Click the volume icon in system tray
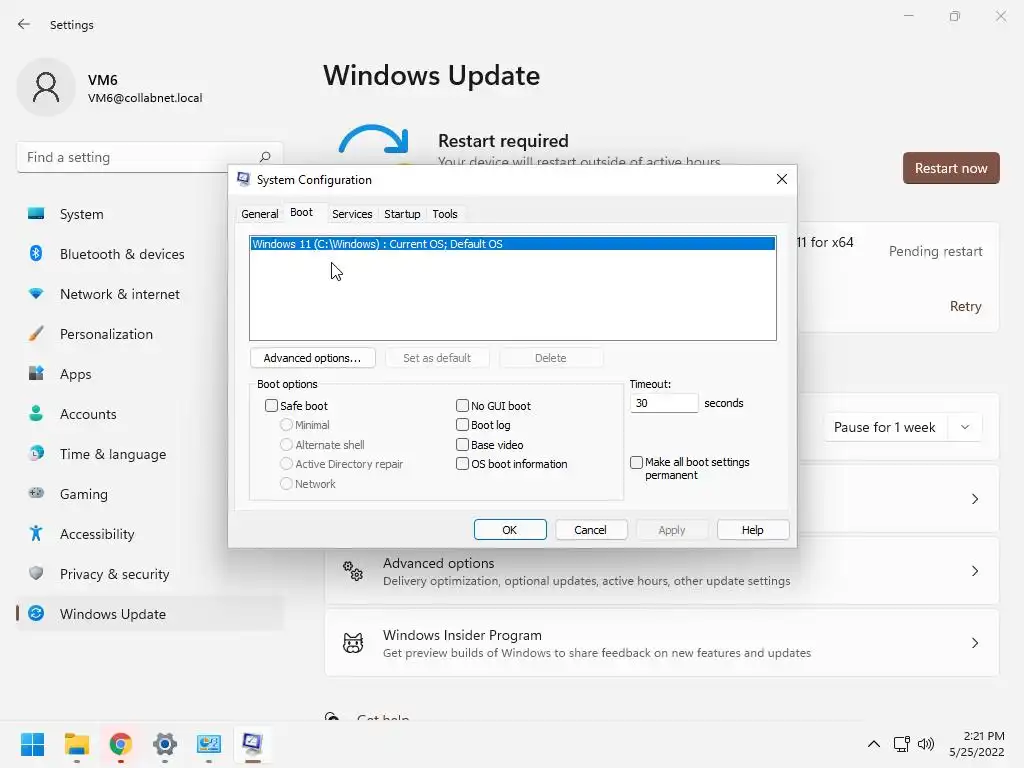Image resolution: width=1024 pixels, height=768 pixels. pyautogui.click(x=926, y=744)
